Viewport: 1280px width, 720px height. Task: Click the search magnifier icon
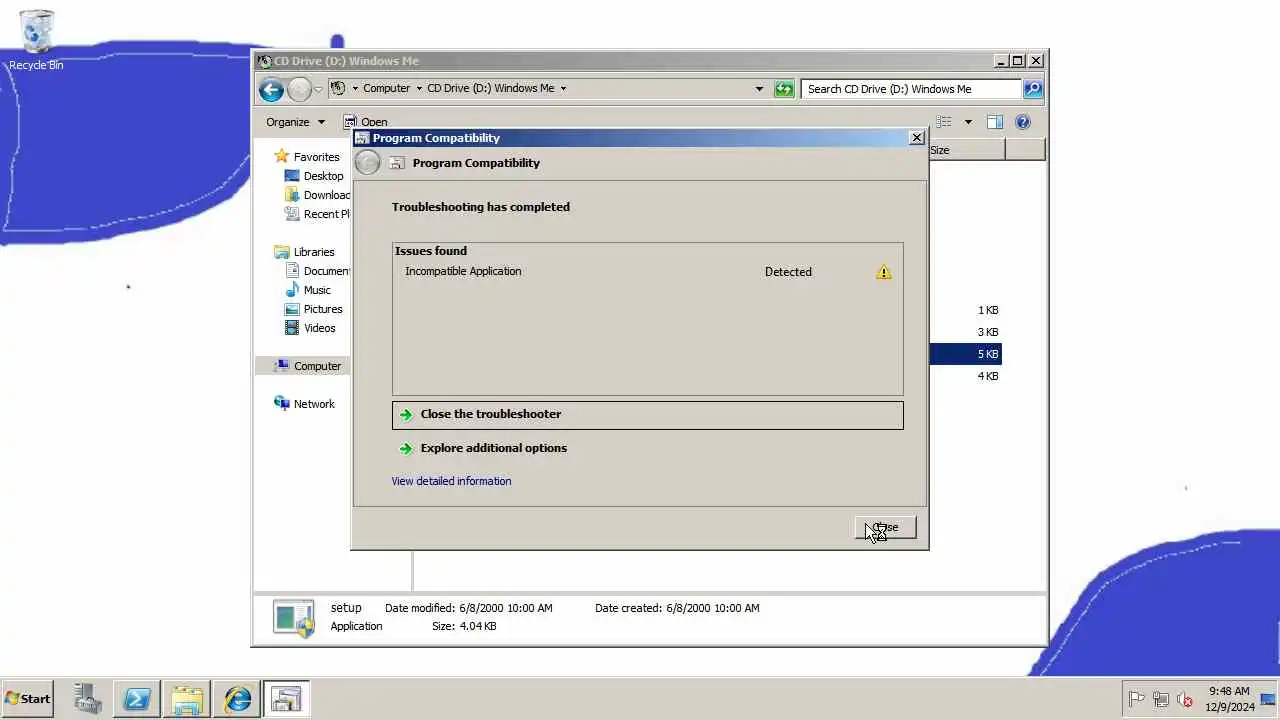click(1033, 89)
